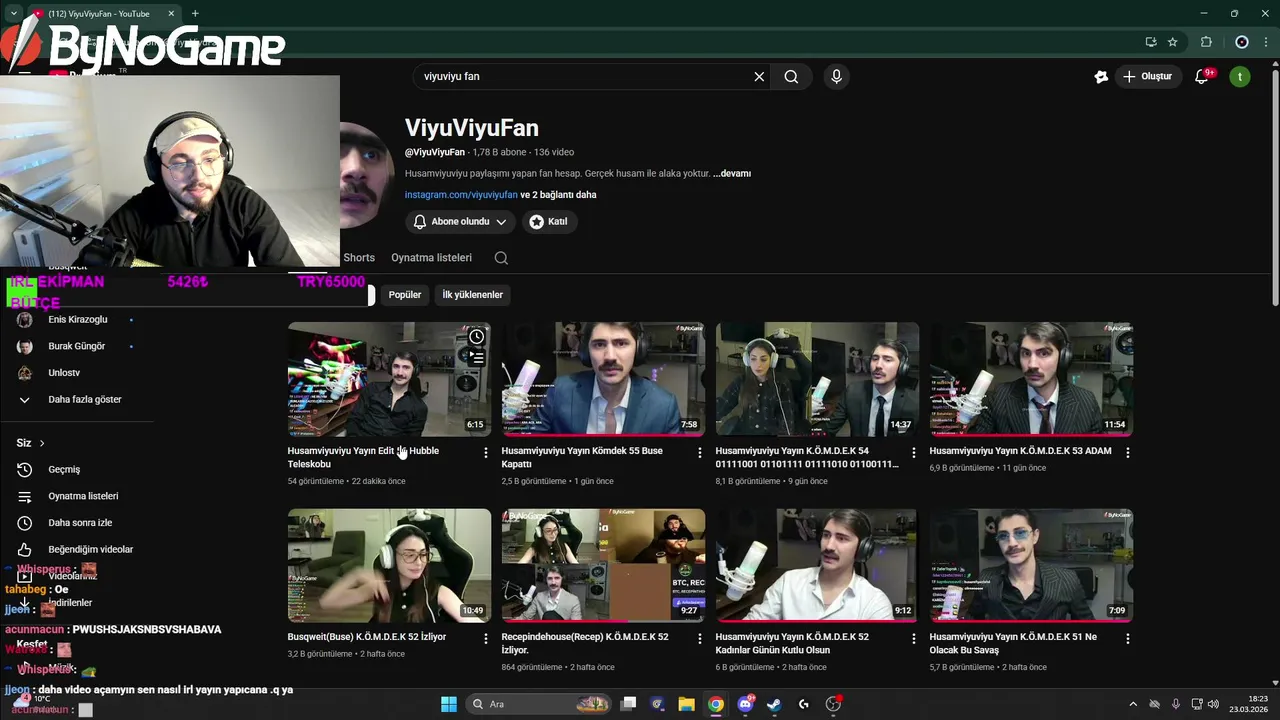
Task: Add Hubble Teleskobu video to queue
Action: [x=477, y=357]
